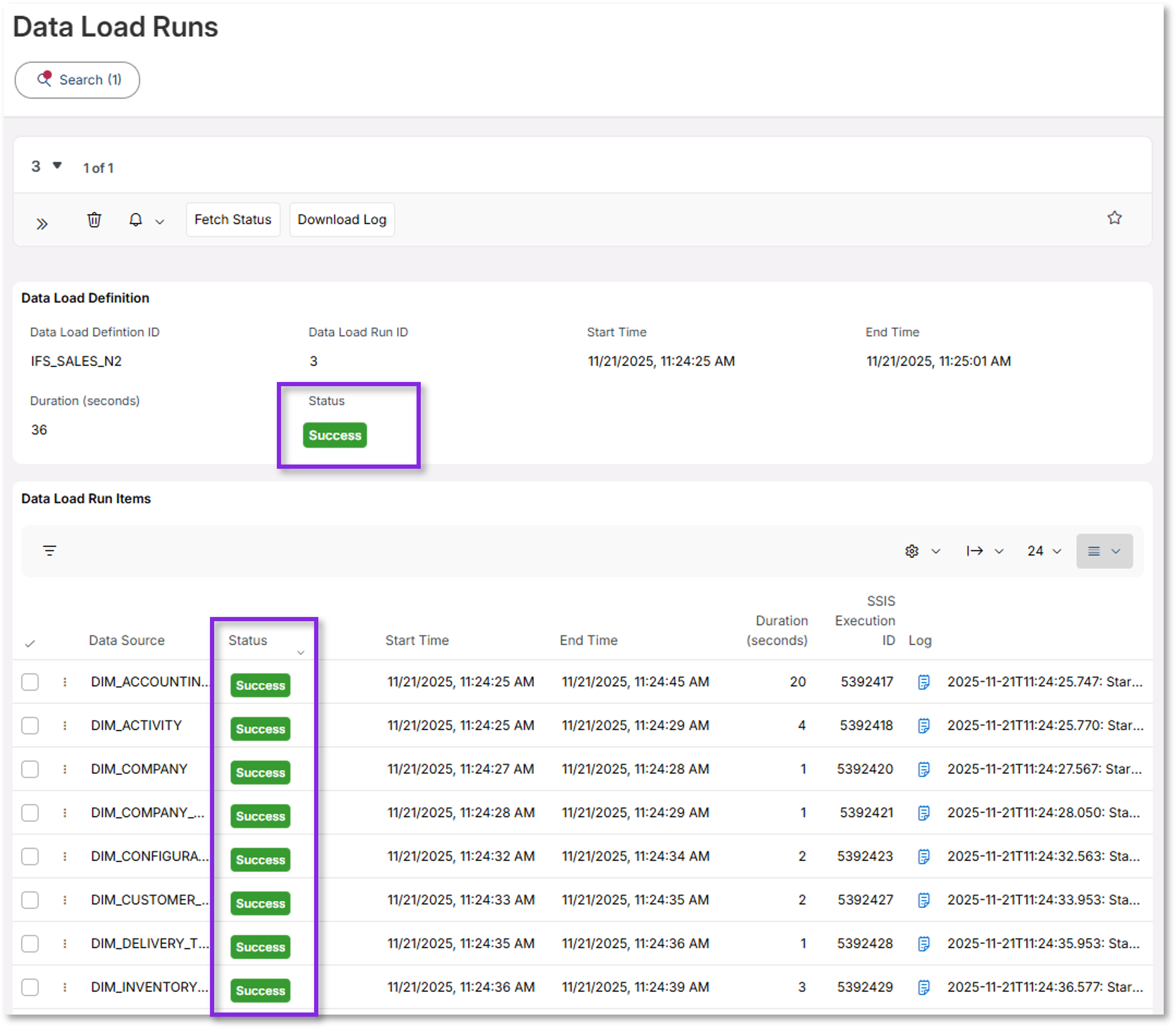1176x1029 pixels.
Task: Click the Start Time column header in table
Action: coord(417,640)
